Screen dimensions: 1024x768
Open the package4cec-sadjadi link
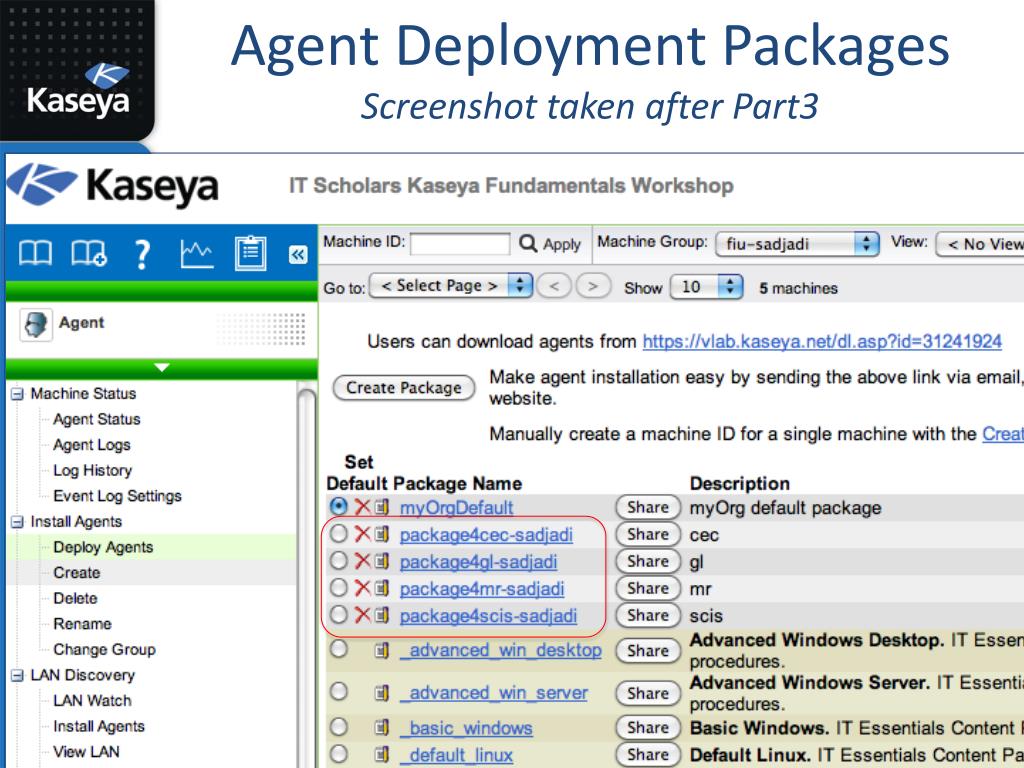(x=487, y=535)
